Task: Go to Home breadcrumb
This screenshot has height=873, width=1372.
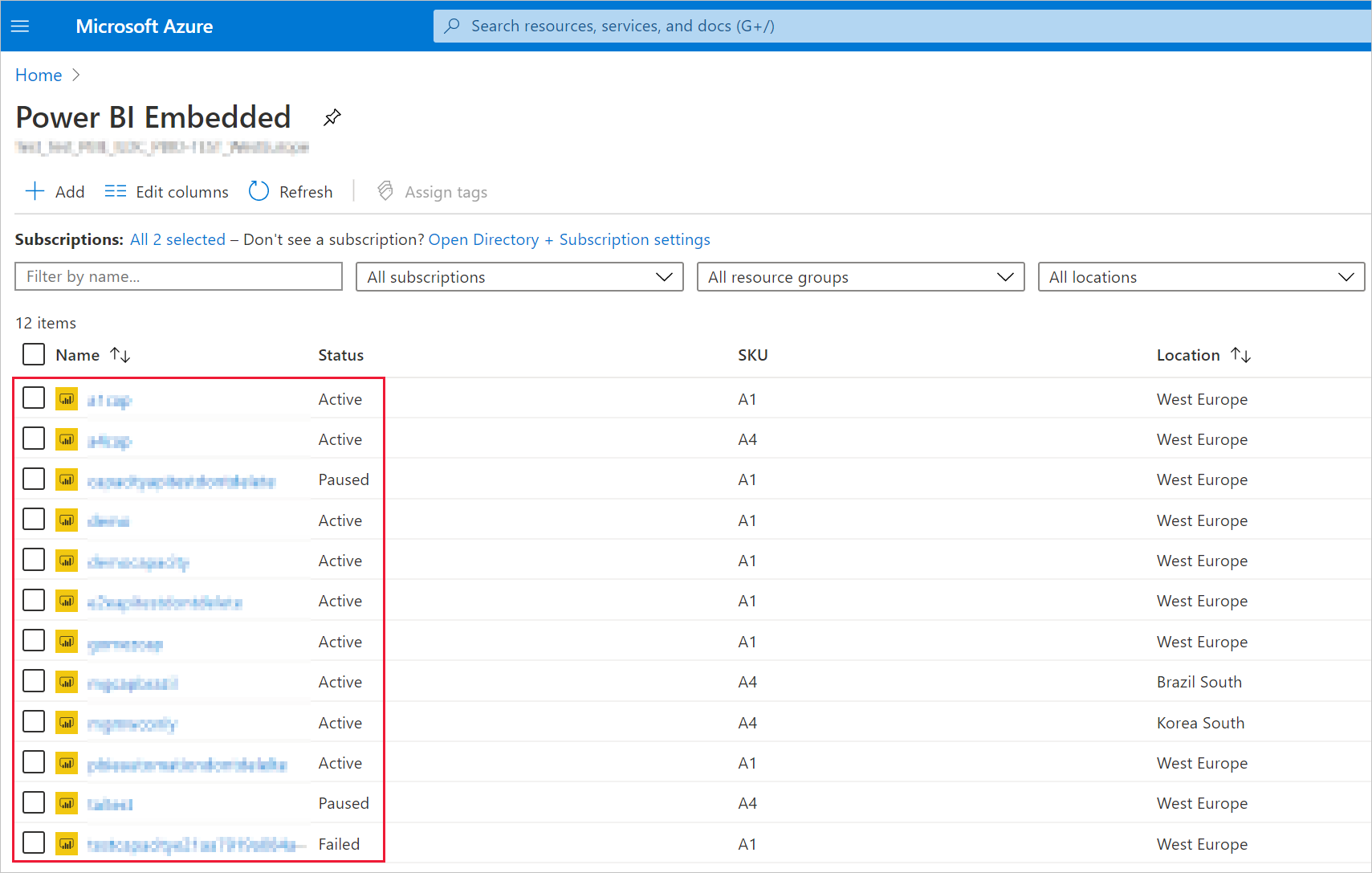Action: (x=39, y=75)
